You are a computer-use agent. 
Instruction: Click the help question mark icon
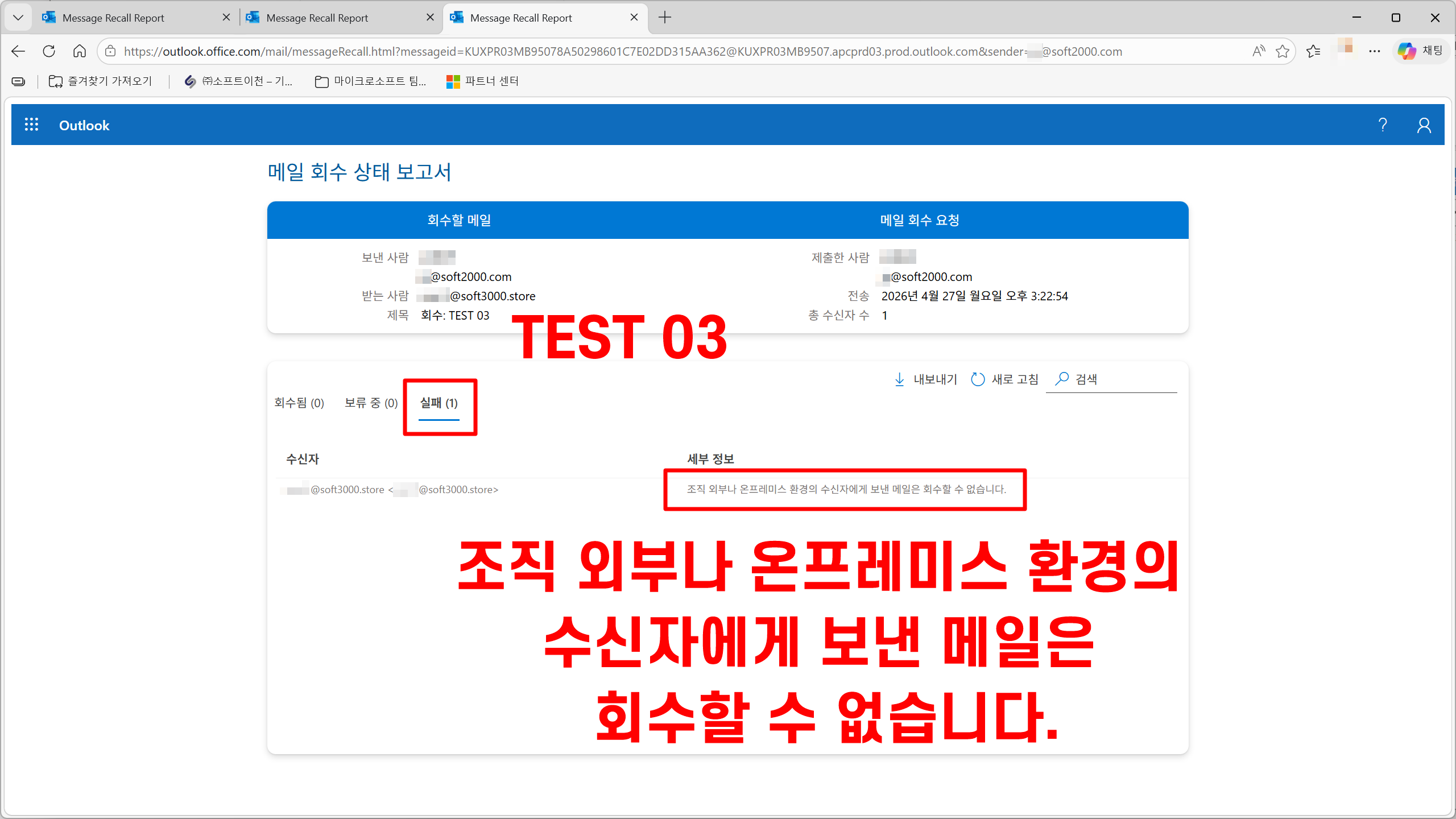1383,125
